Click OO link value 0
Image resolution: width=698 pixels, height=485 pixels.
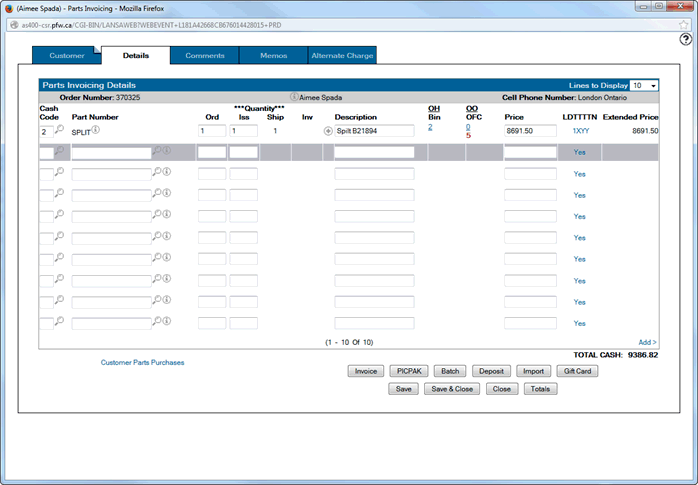pos(468,127)
